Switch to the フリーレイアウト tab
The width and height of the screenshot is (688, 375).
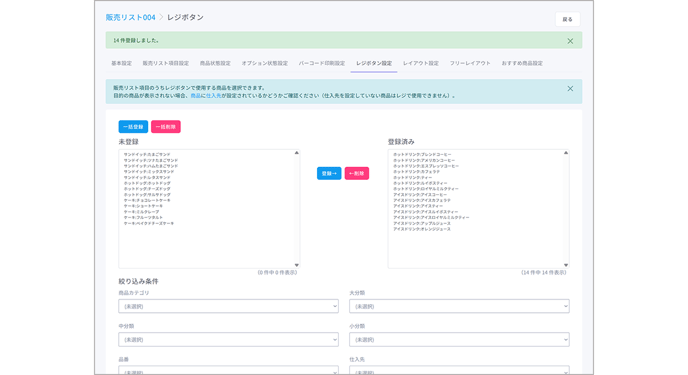click(470, 63)
